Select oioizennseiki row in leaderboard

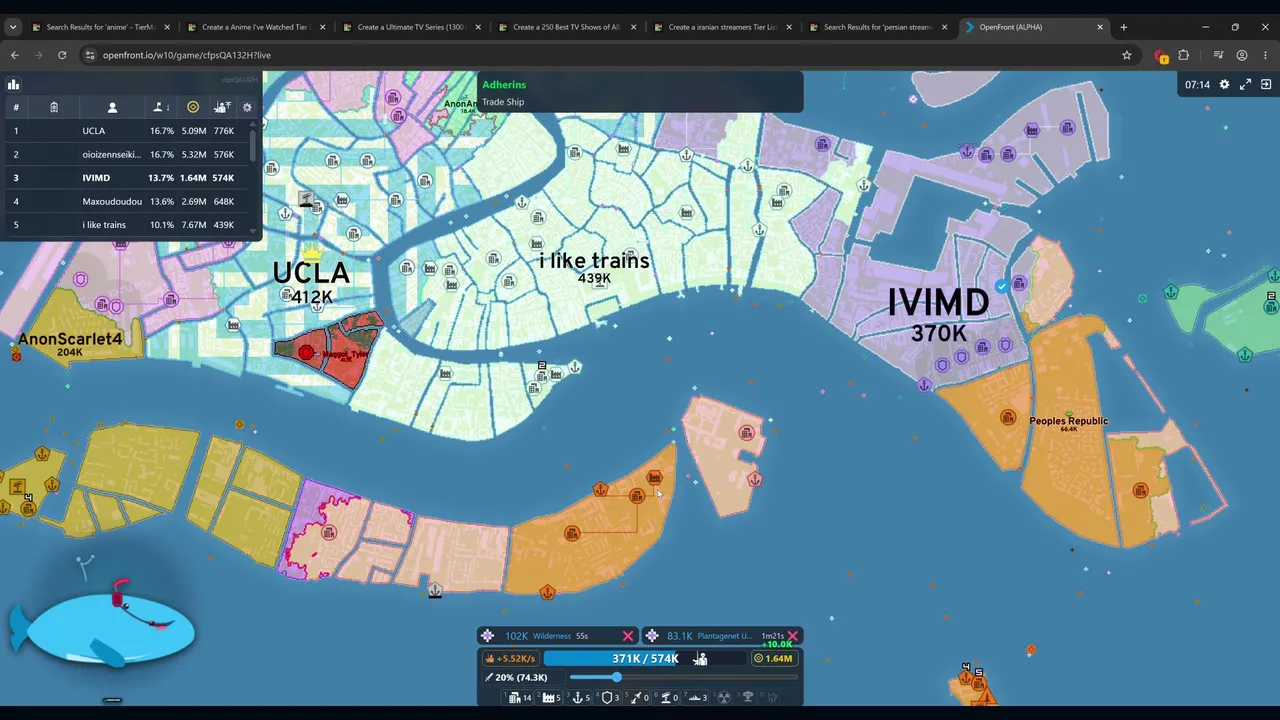click(x=125, y=154)
